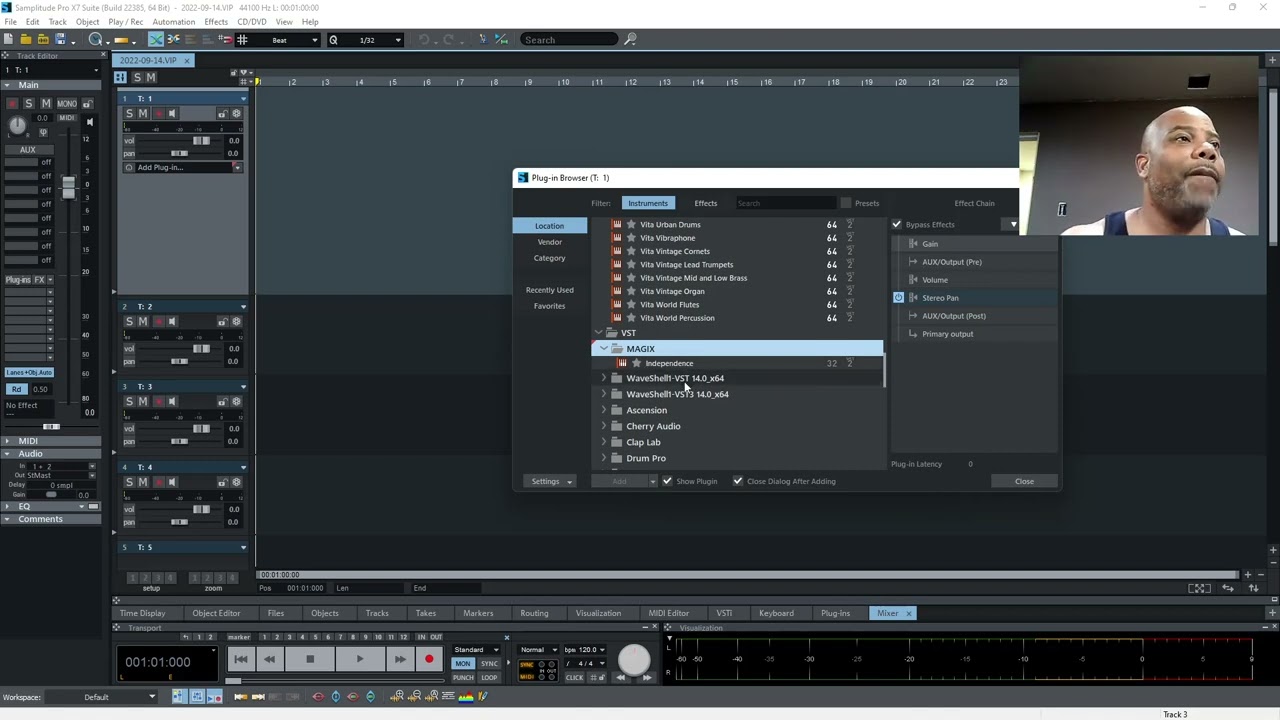1280x720 pixels.
Task: Open the 1/32 quantize dropdown
Action: 397,40
